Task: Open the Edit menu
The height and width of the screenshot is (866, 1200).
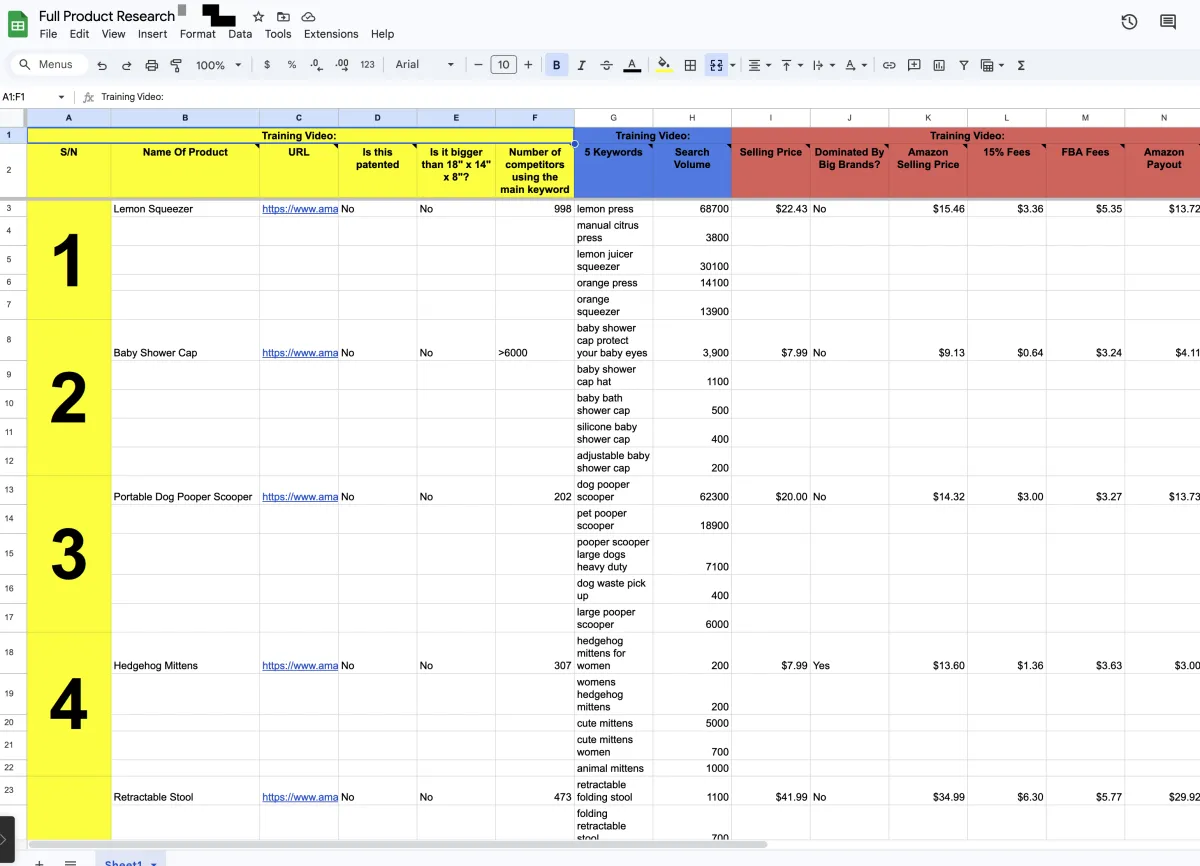Action: [80, 34]
